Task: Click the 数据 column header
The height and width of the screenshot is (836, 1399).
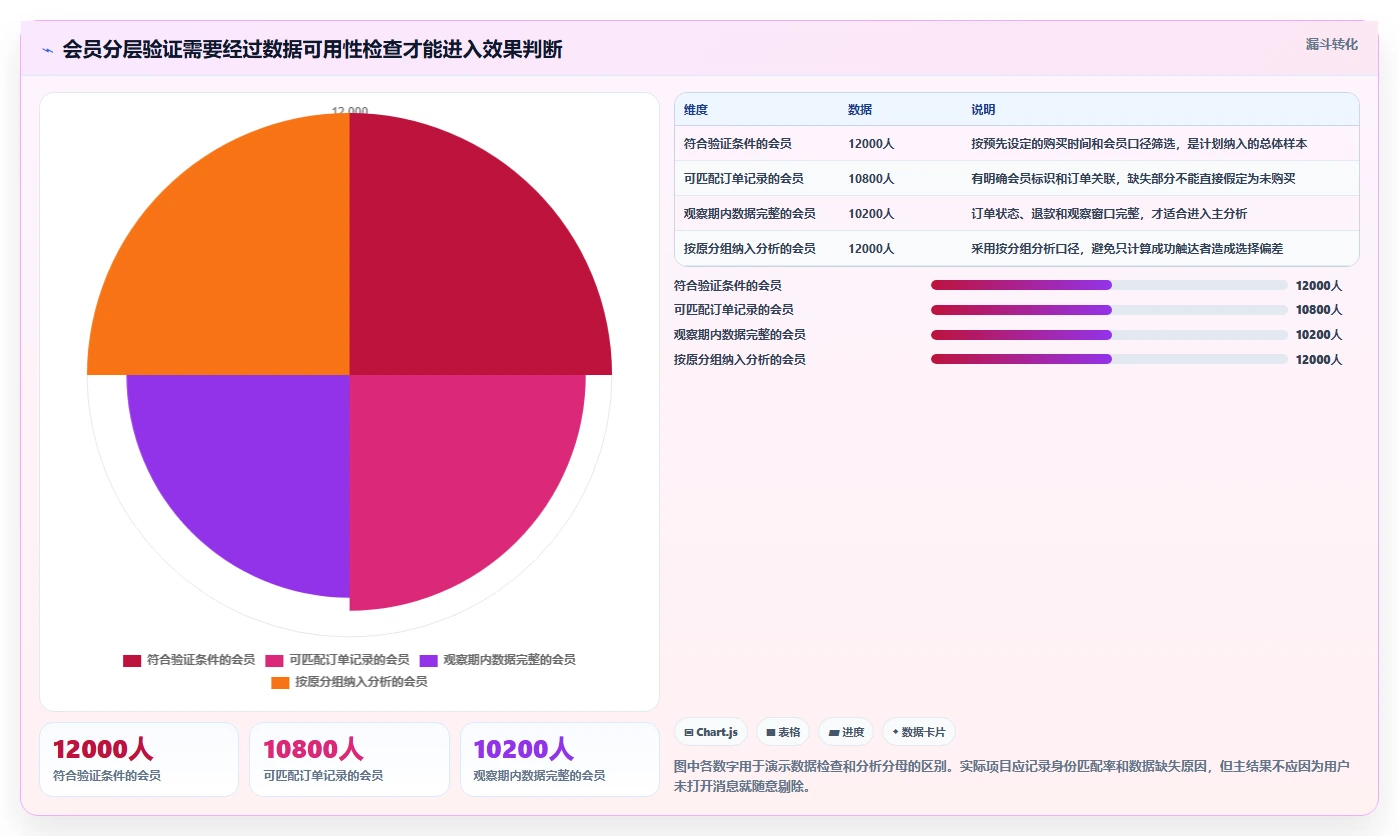Action: 860,110
